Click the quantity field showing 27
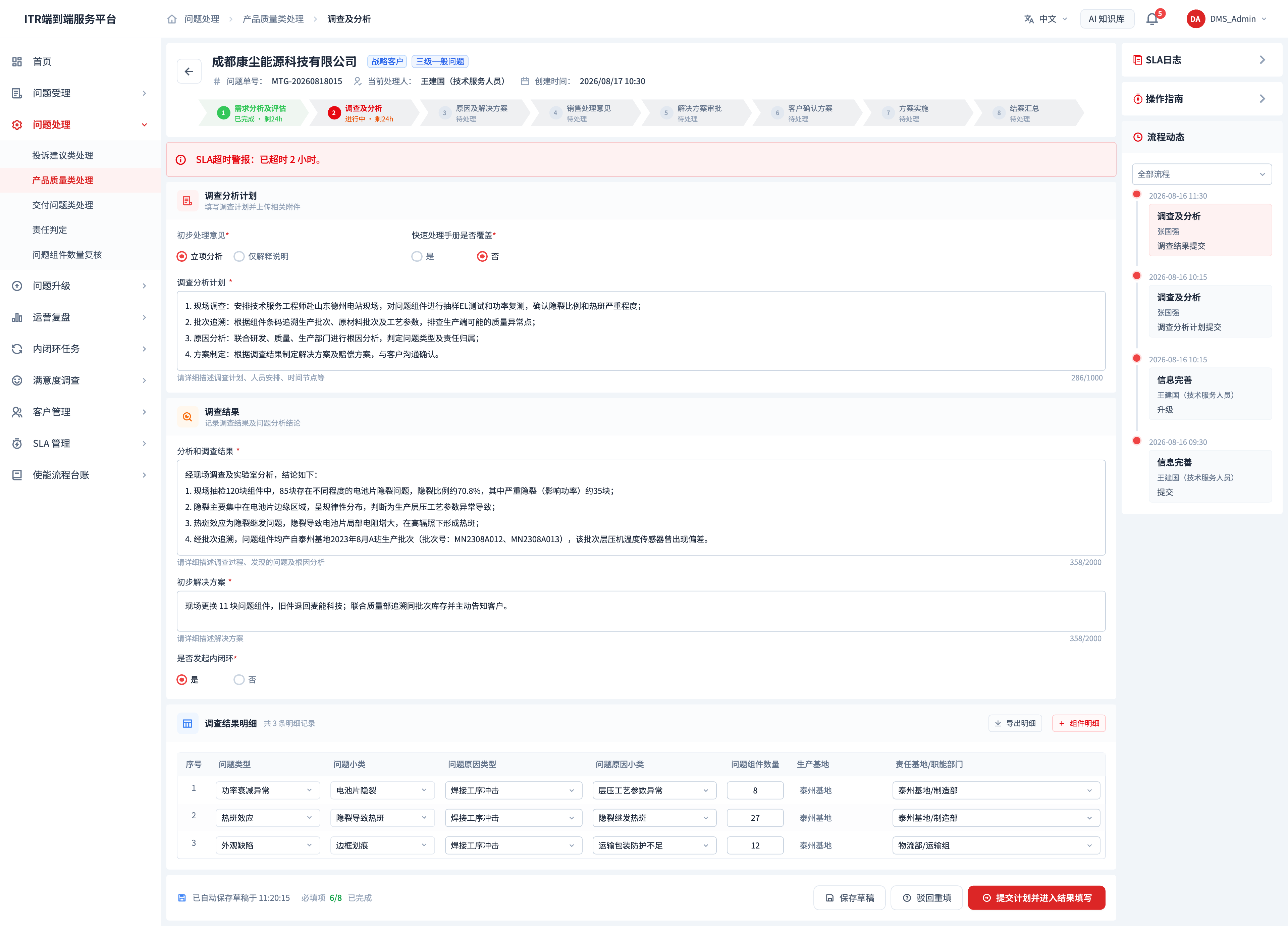The height and width of the screenshot is (926, 1288). pos(755,818)
